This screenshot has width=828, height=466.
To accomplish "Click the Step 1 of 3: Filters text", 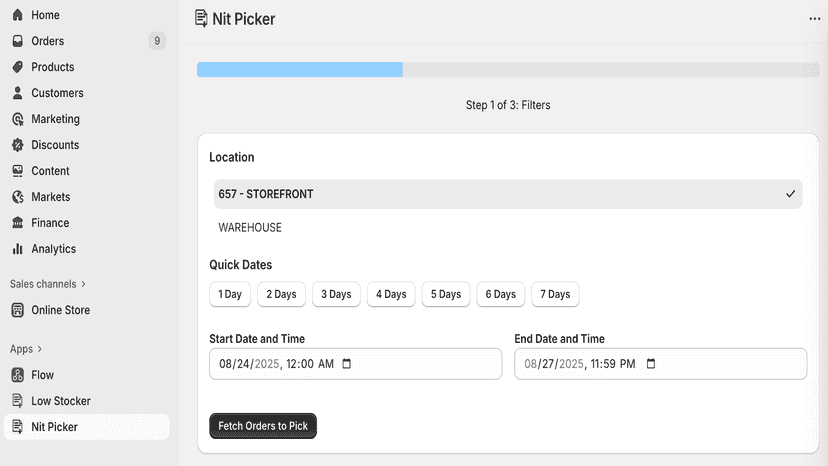I will coord(508,105).
